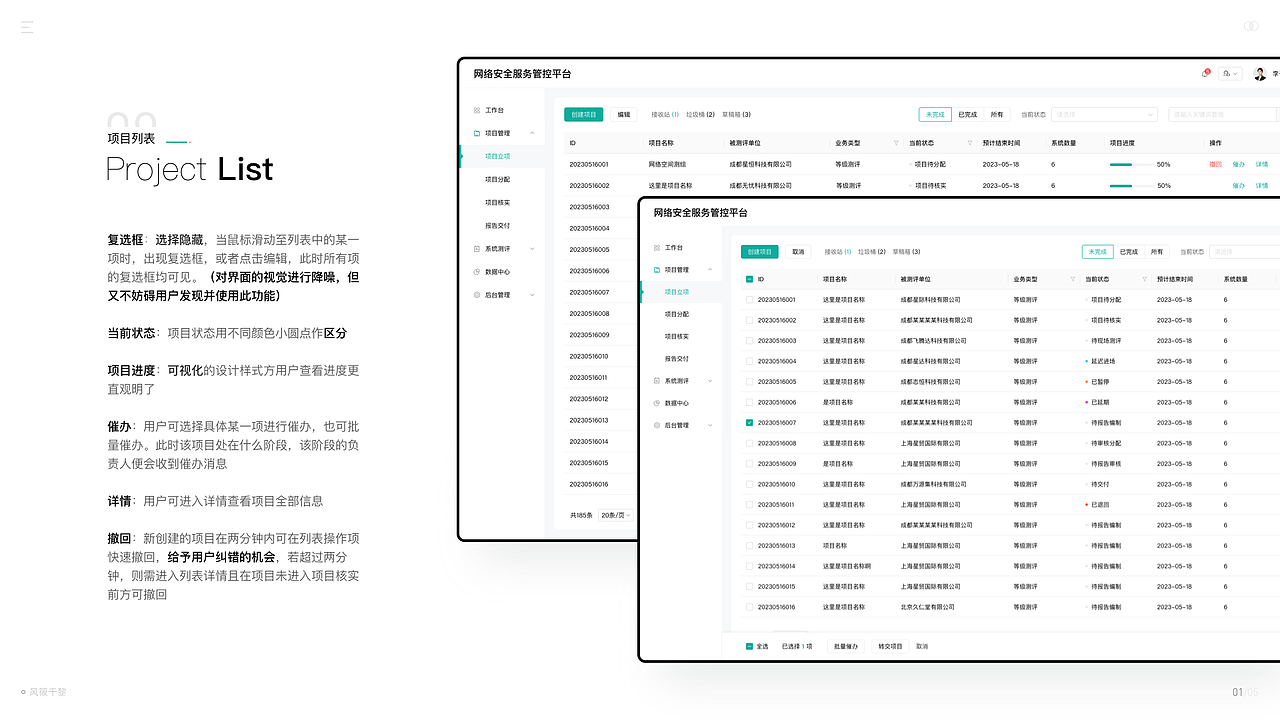
Task: Click 工作台 grid icon in front window sidebar
Action: (x=656, y=247)
